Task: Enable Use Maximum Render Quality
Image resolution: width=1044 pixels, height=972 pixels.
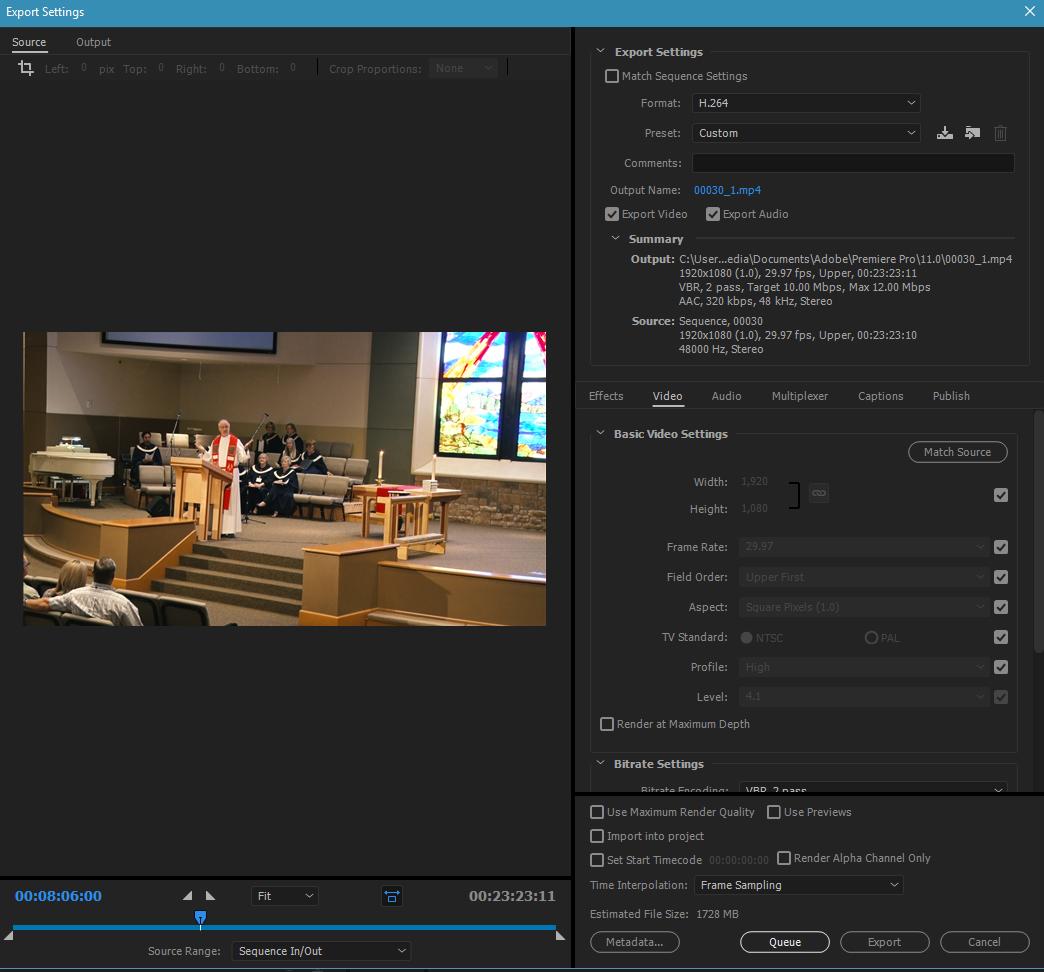Action: [597, 812]
